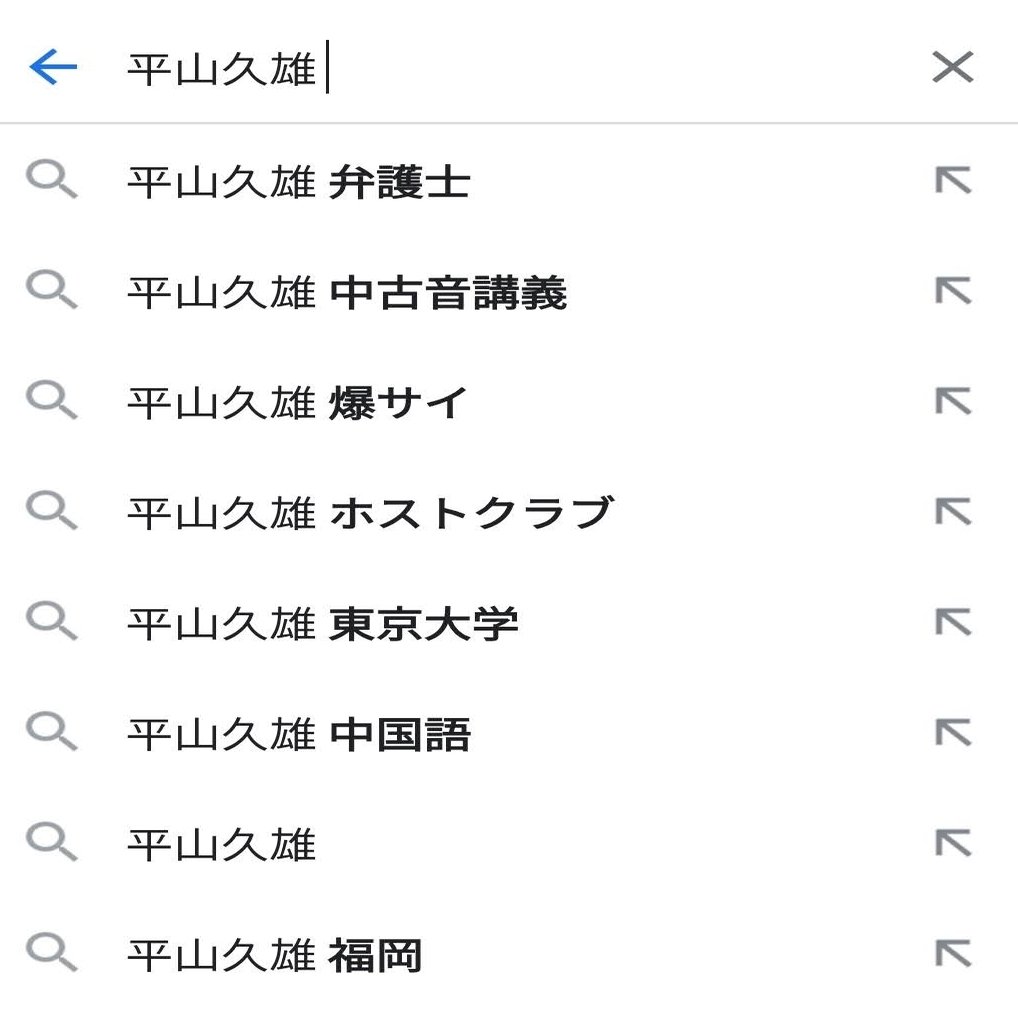Click the magnifier icon next to 弁護士
Screen dimensions: 1018x1018
(51, 182)
